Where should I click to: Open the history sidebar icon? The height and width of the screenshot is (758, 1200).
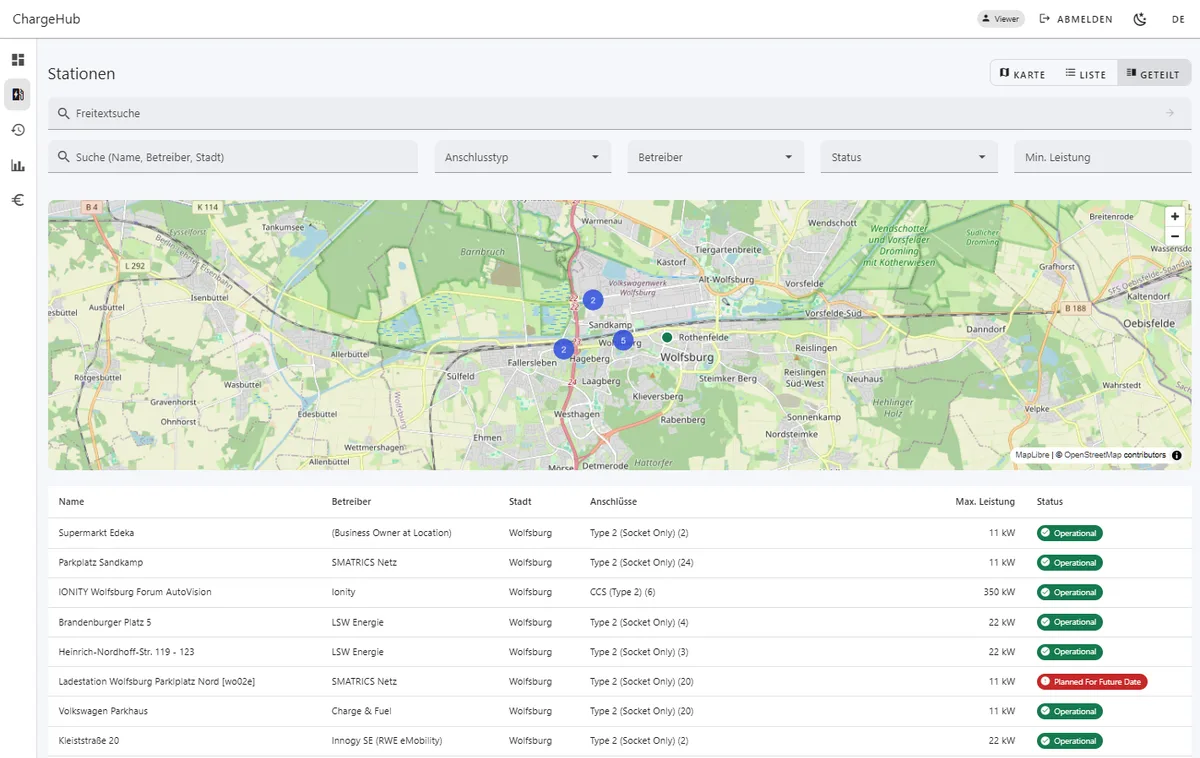click(18, 130)
